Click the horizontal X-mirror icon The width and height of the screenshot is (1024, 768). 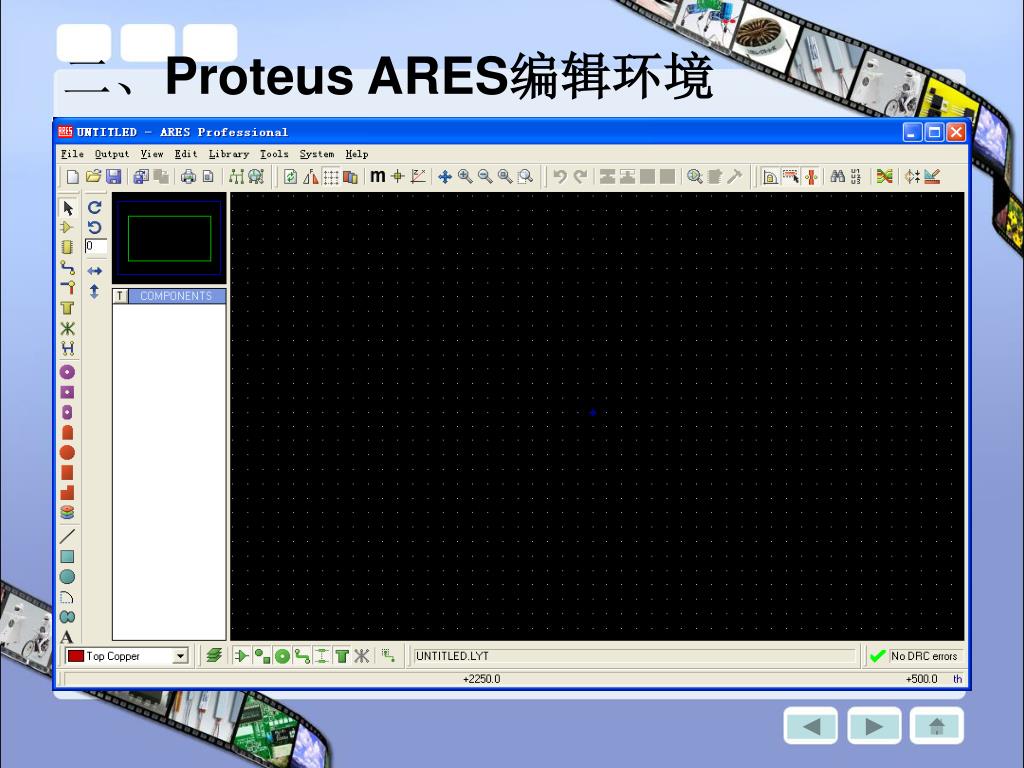(x=95, y=270)
